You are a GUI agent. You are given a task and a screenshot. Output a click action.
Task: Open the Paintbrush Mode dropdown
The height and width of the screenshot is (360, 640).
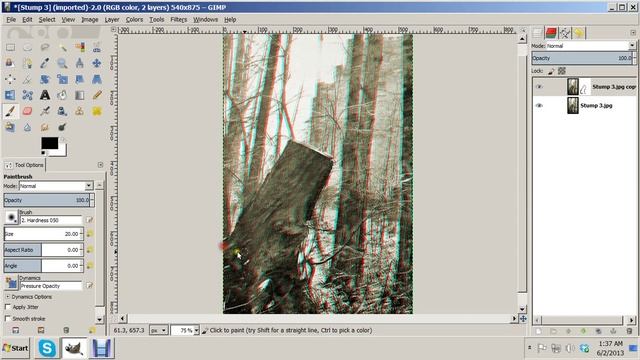[56, 186]
